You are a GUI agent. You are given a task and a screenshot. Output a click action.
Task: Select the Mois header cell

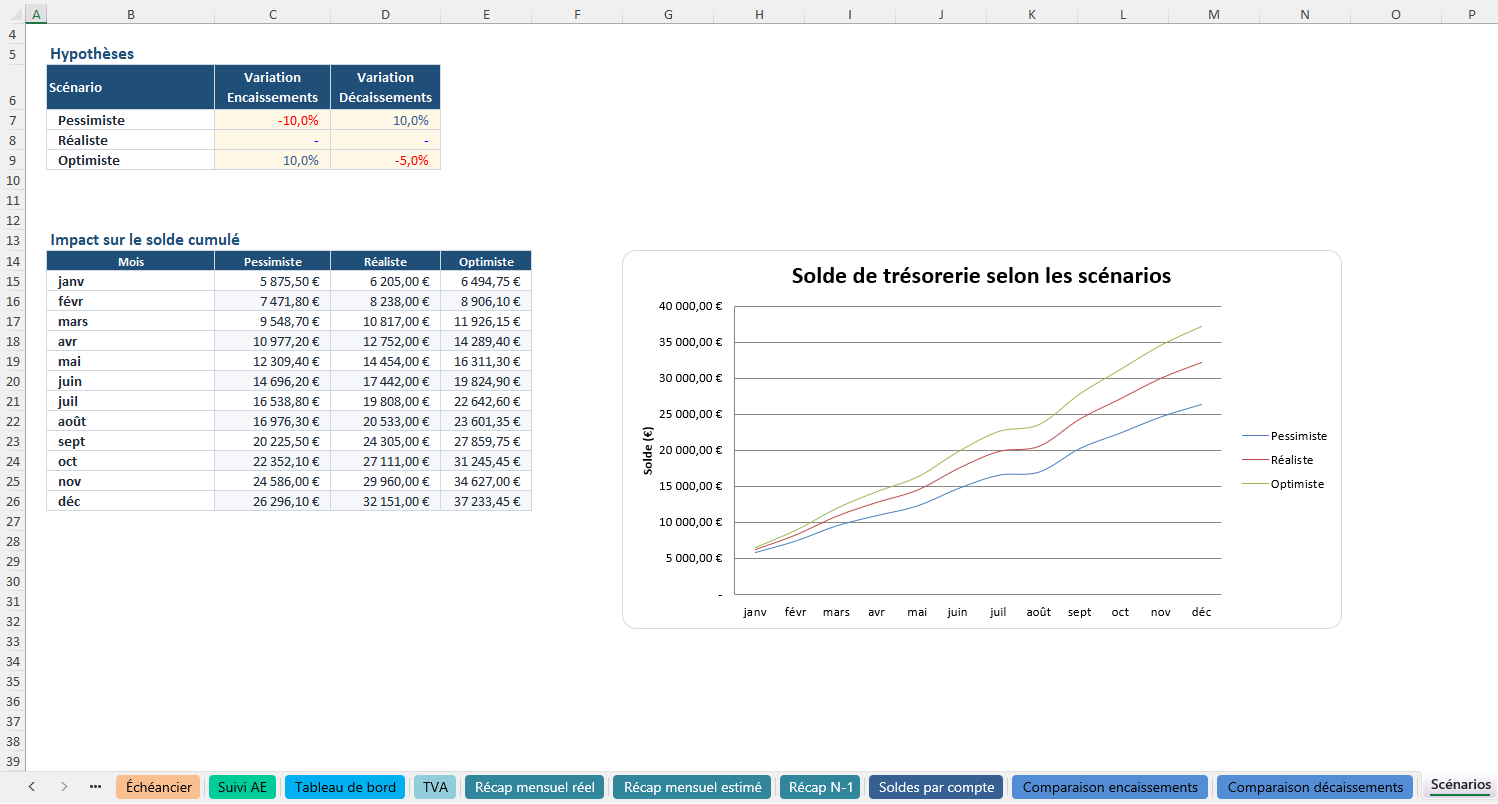(x=130, y=261)
